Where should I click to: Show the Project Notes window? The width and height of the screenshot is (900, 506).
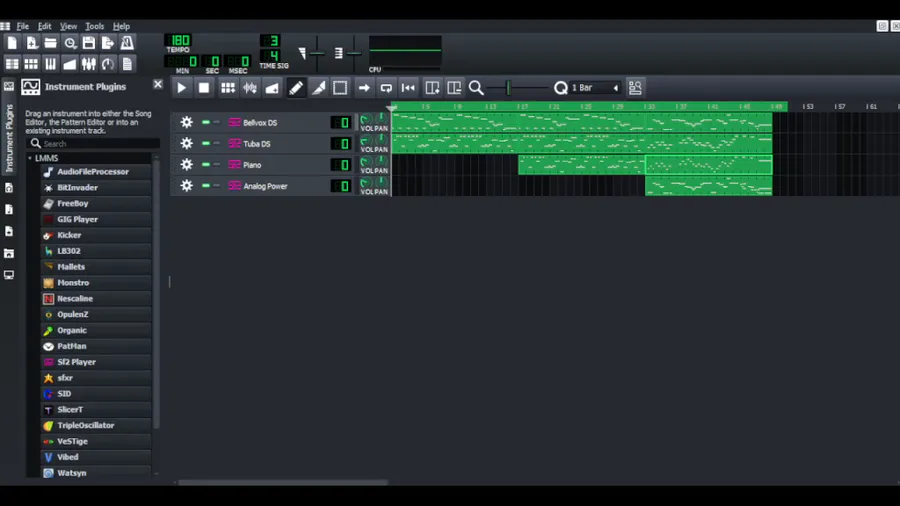coord(127,64)
